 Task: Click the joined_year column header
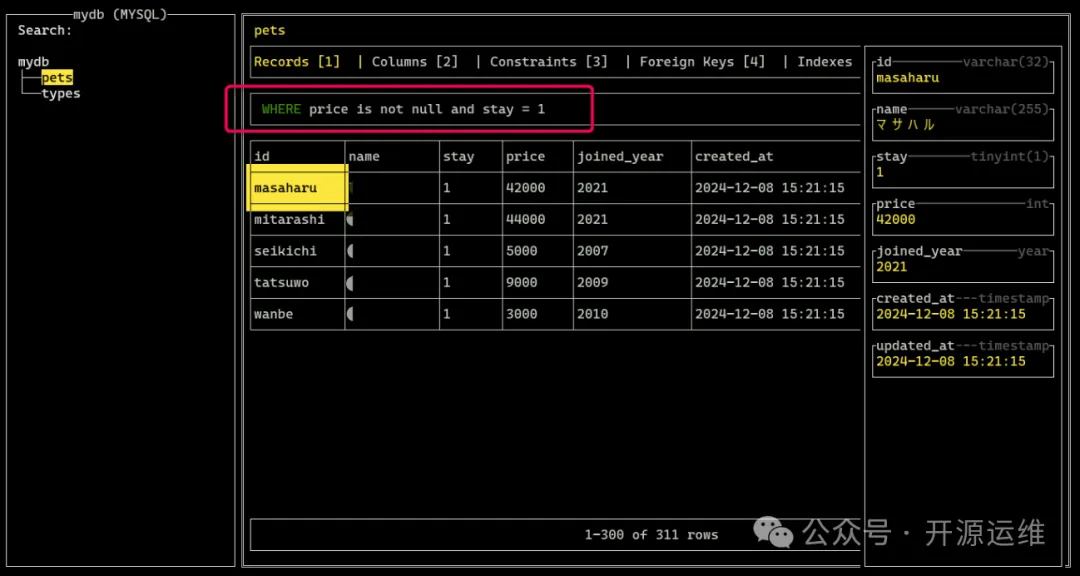point(619,157)
